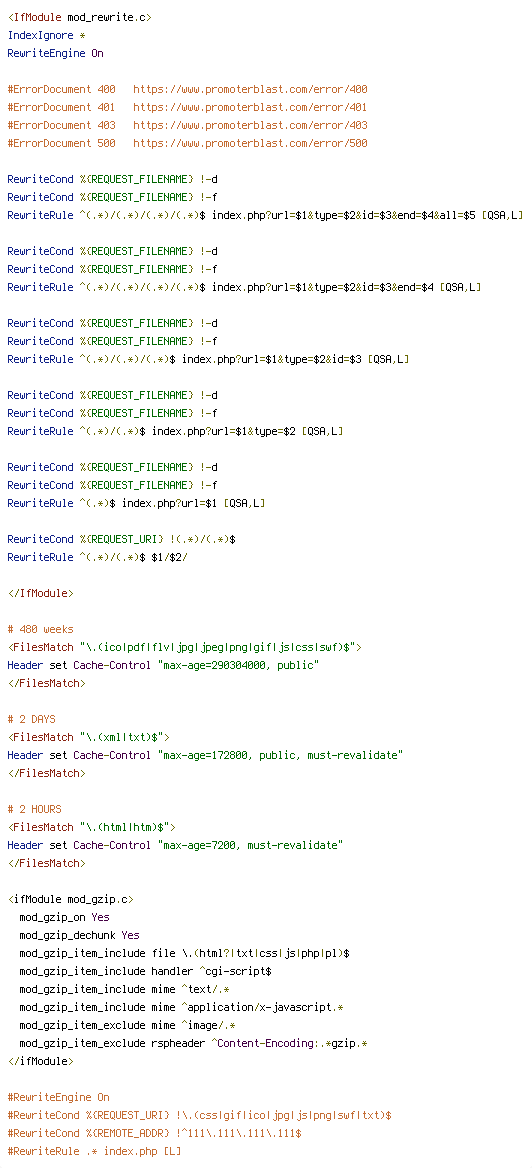
Task: Select the RewriteEngine On line
Action: tap(55, 53)
